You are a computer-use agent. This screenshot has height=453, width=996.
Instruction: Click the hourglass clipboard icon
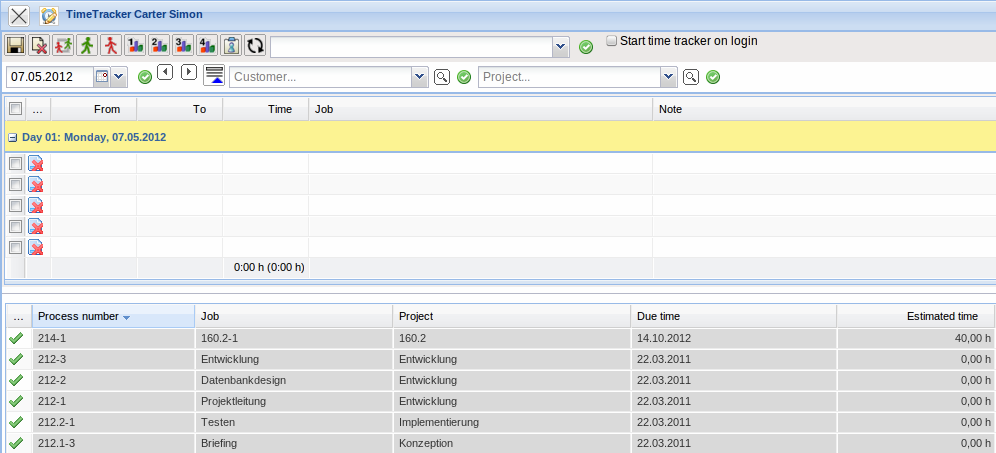231,45
